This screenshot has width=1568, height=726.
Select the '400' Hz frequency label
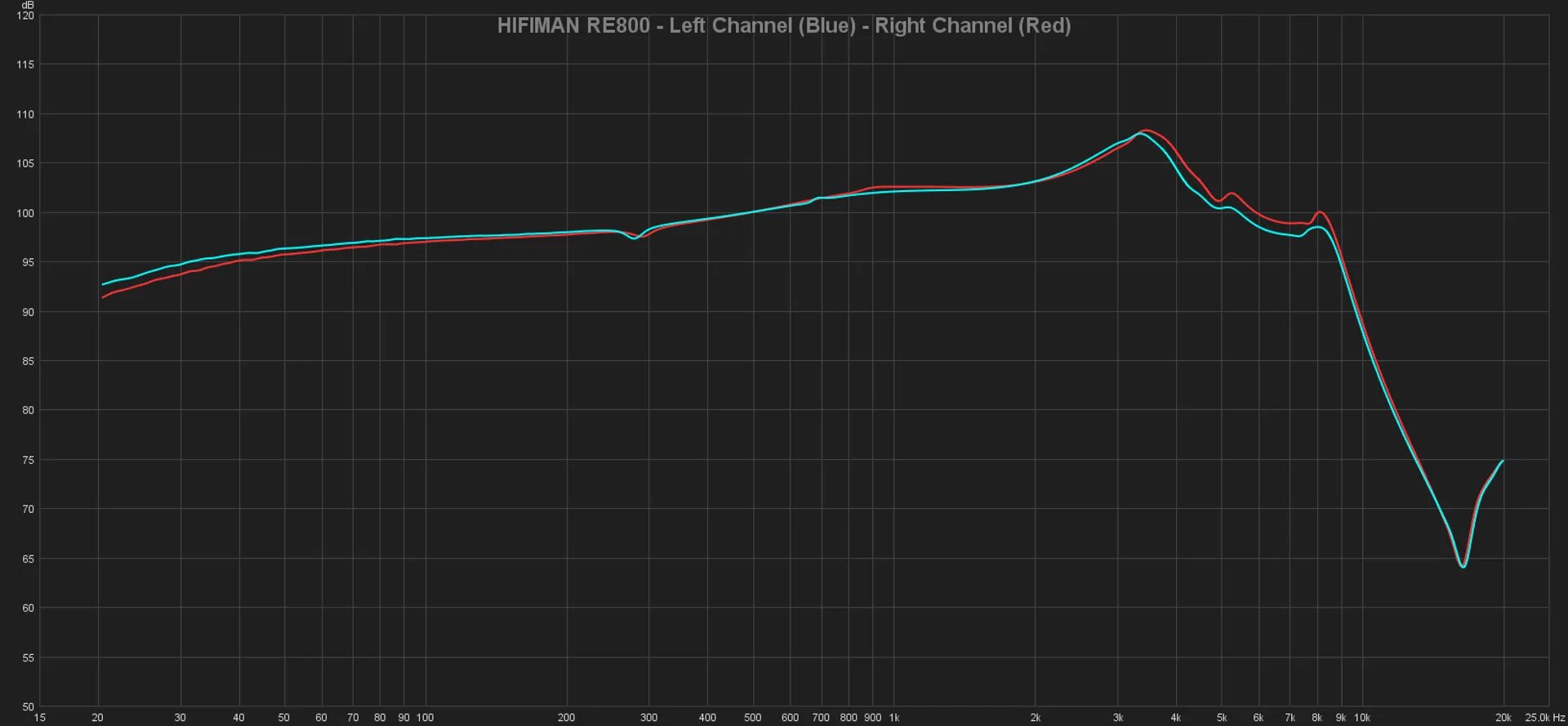(x=707, y=718)
